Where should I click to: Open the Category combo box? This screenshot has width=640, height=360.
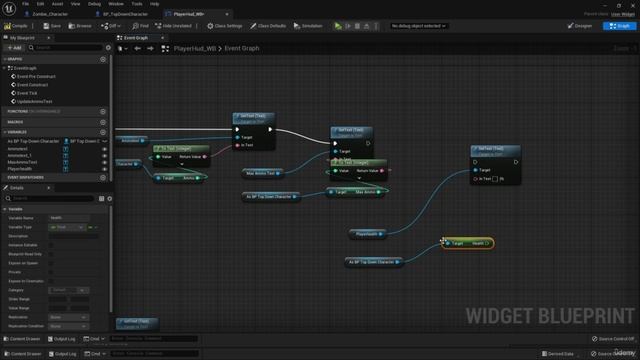coord(69,290)
